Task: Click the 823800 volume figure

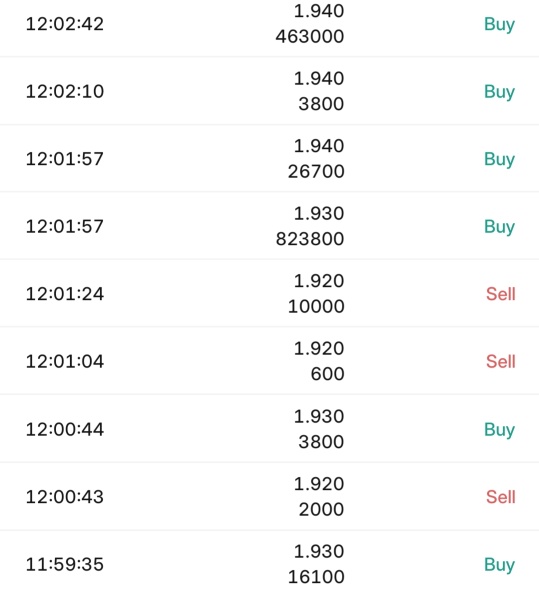Action: click(x=310, y=239)
